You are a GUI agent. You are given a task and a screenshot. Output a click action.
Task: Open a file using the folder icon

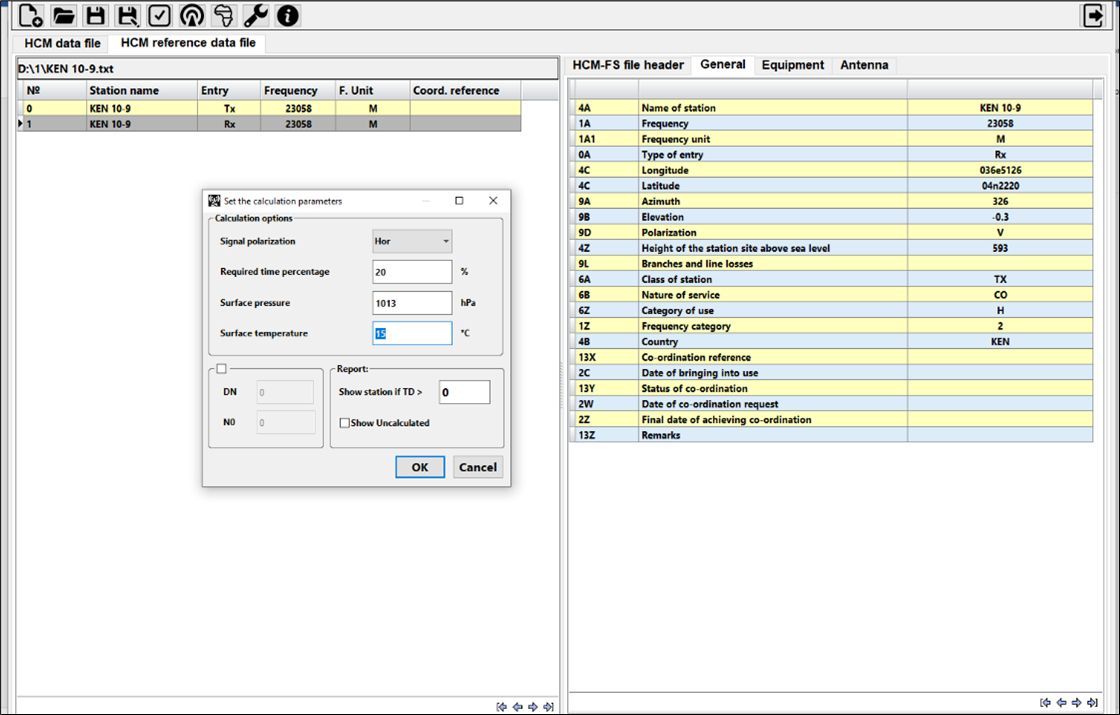[x=62, y=15]
